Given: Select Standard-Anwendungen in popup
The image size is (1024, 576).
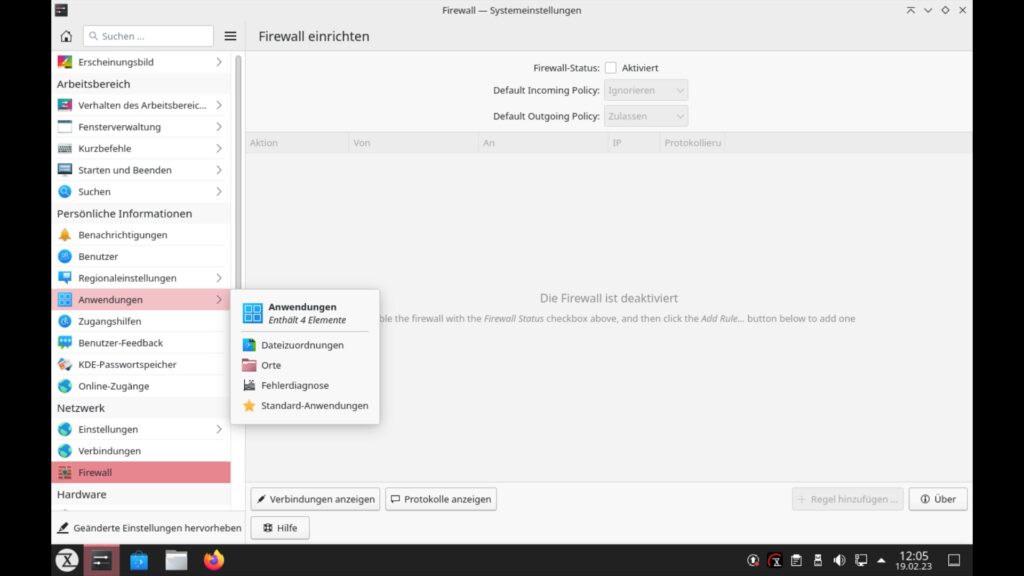Looking at the screenshot, I should click(x=305, y=406).
